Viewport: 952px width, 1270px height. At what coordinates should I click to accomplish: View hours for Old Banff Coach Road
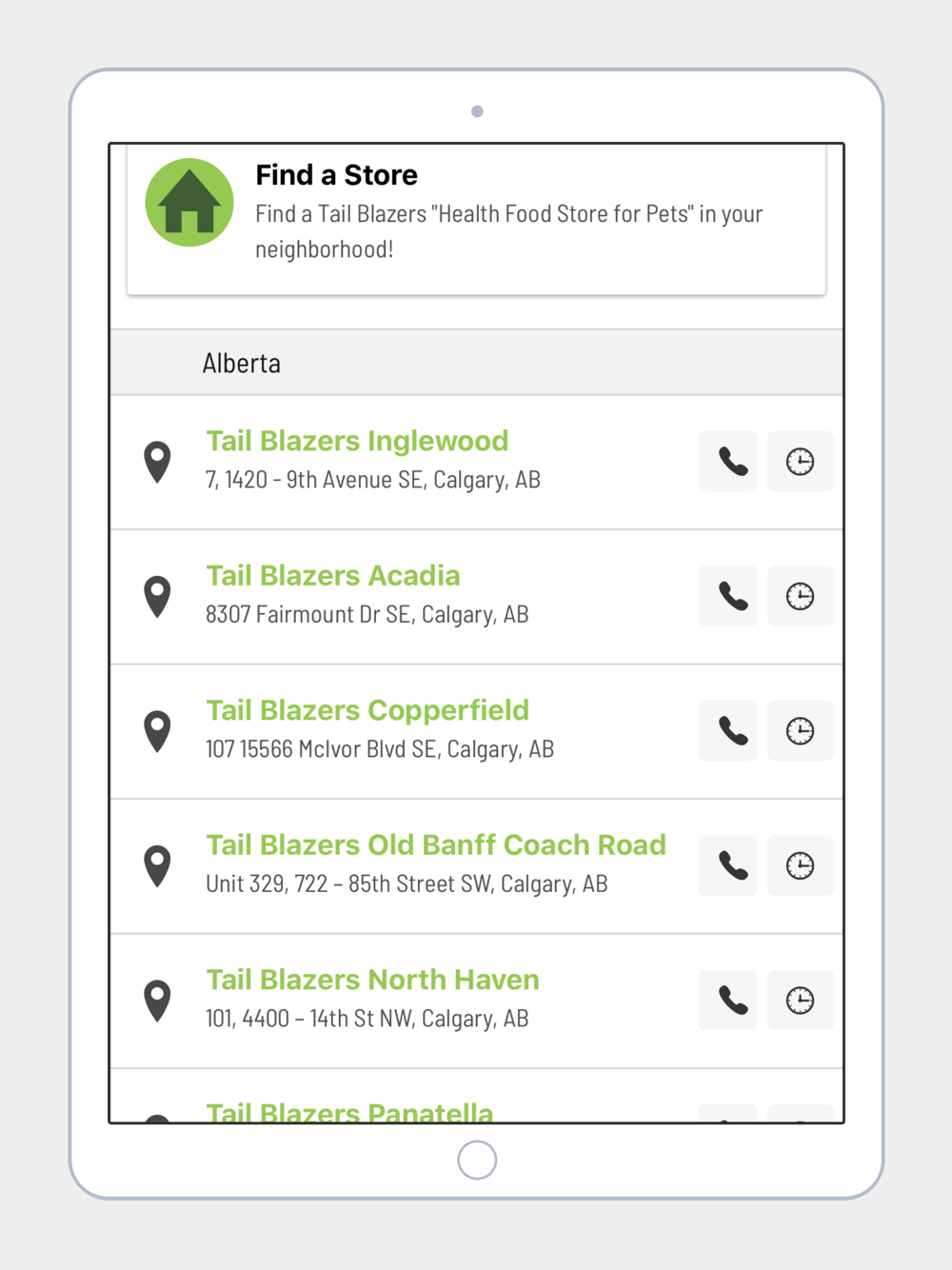coord(801,865)
